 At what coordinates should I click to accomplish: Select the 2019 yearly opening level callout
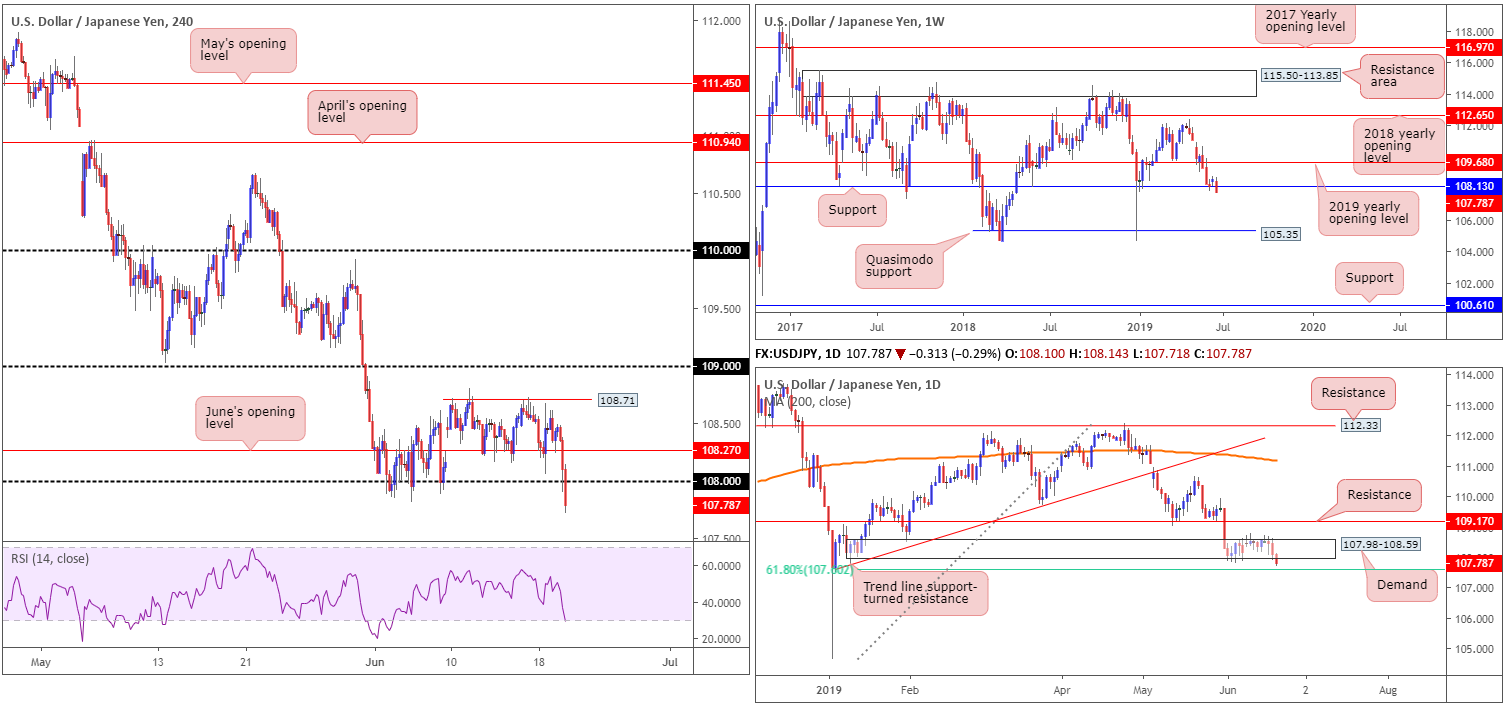click(x=1367, y=212)
